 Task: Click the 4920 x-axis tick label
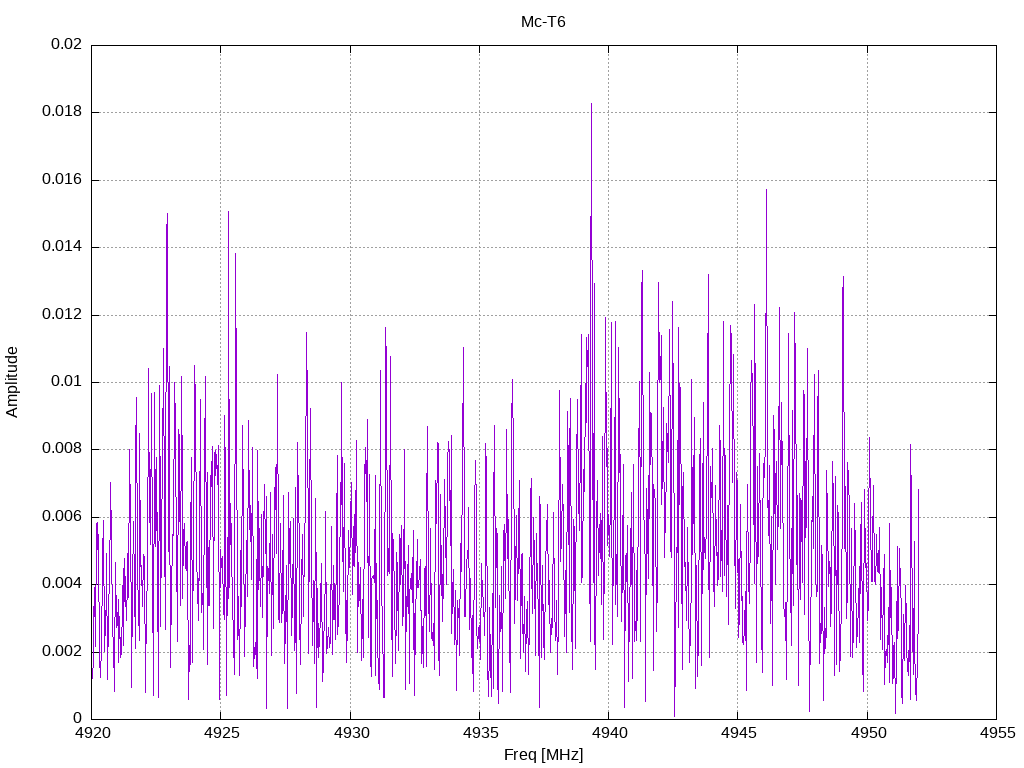tap(93, 733)
